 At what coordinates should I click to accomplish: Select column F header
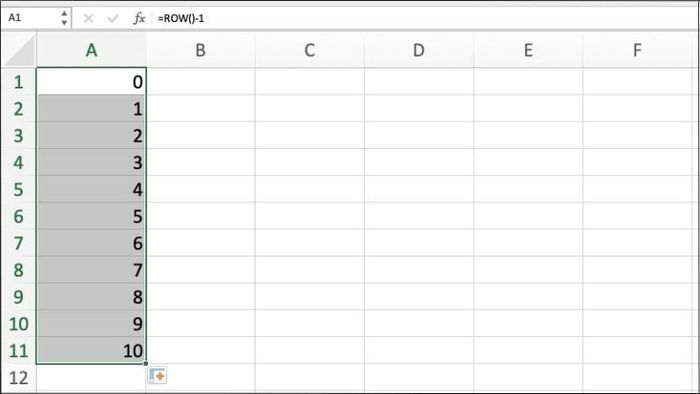pyautogui.click(x=637, y=50)
